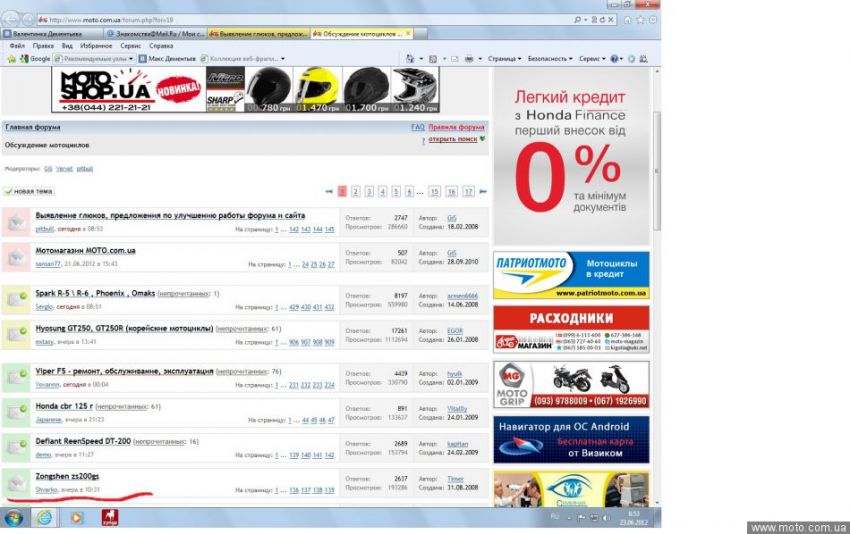Click the next page arrow in forum pagination

tap(483, 191)
